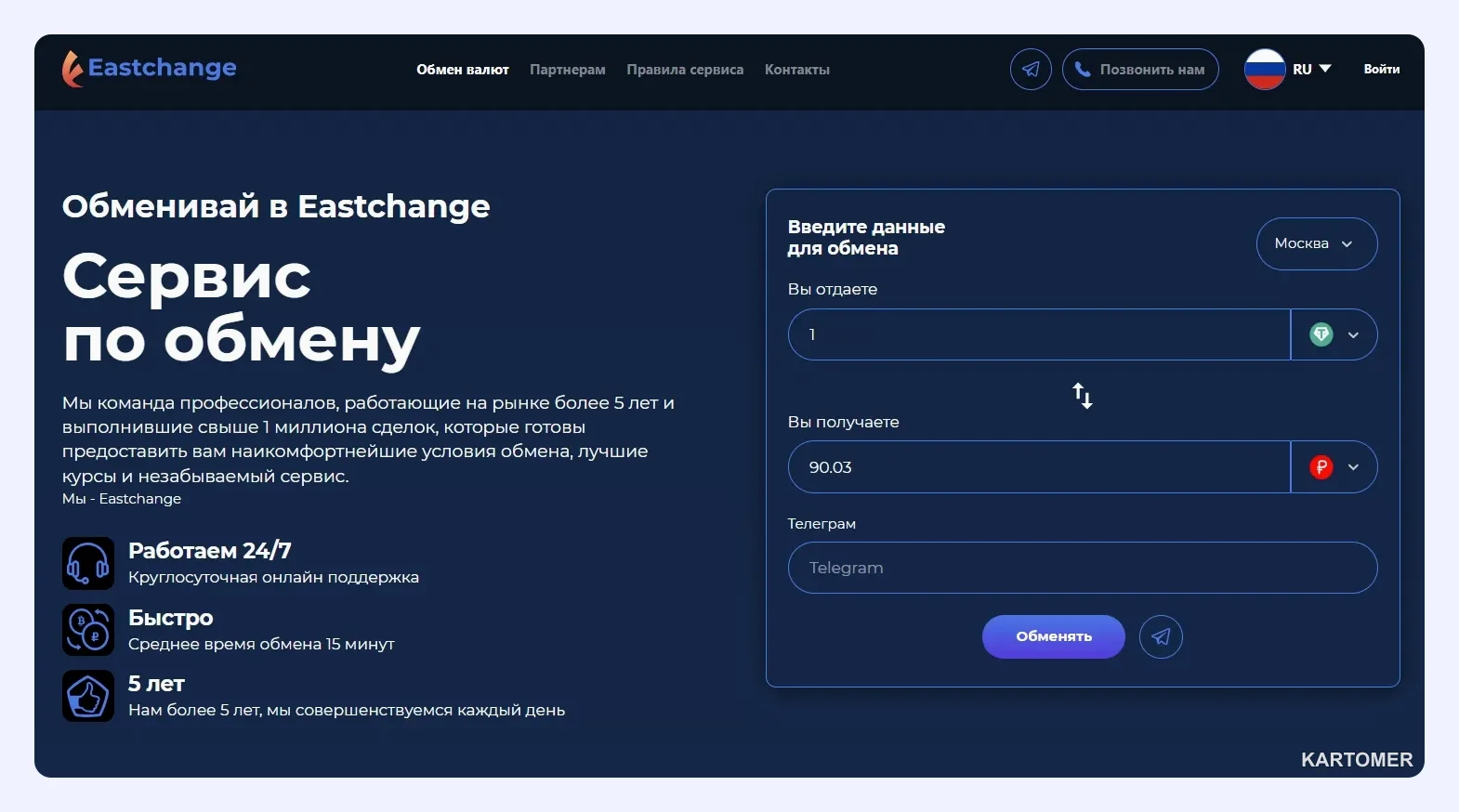Click the Eastchange logo
Image resolution: width=1459 pixels, height=812 pixels.
(150, 68)
